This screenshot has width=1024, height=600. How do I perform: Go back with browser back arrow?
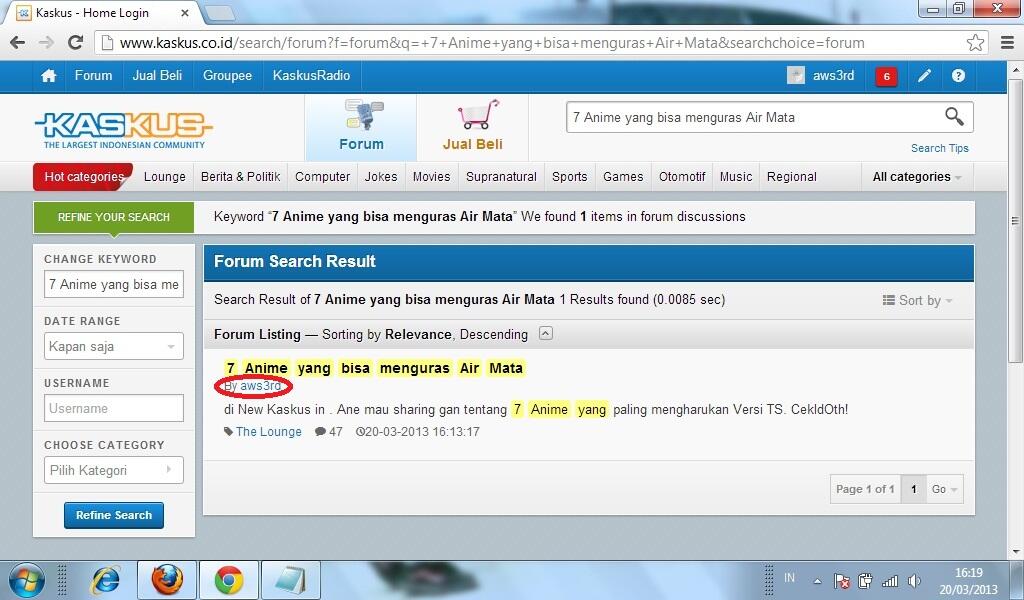pos(18,42)
